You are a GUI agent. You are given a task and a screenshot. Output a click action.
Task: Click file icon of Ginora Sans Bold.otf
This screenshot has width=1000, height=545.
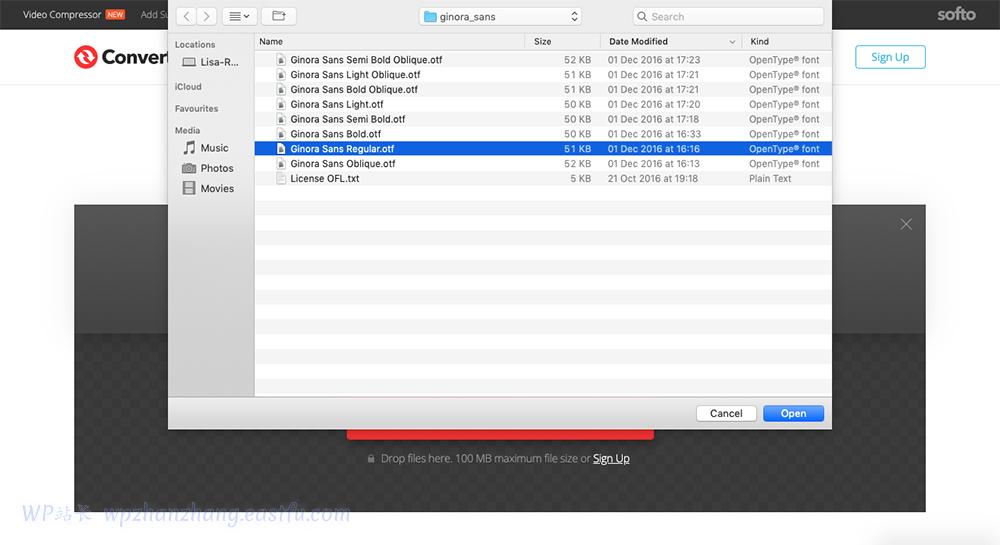[x=281, y=134]
